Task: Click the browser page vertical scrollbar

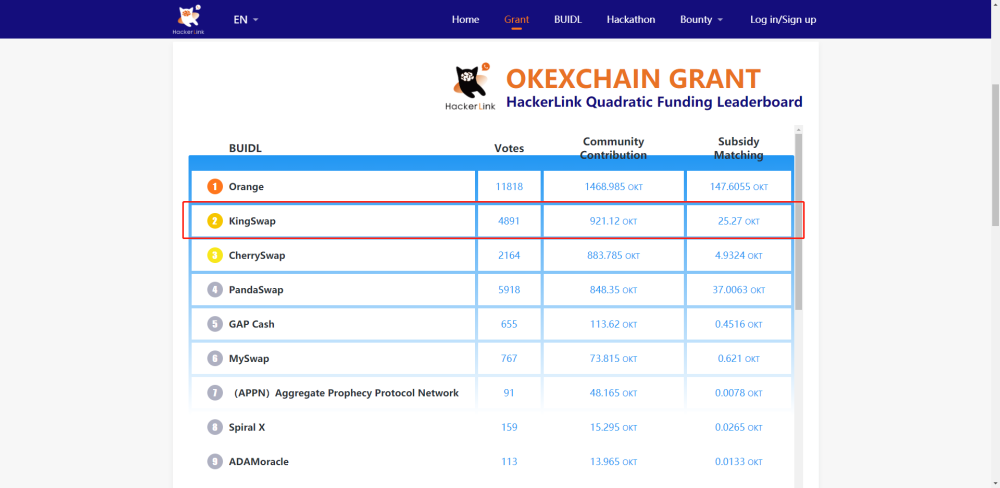Action: click(996, 155)
